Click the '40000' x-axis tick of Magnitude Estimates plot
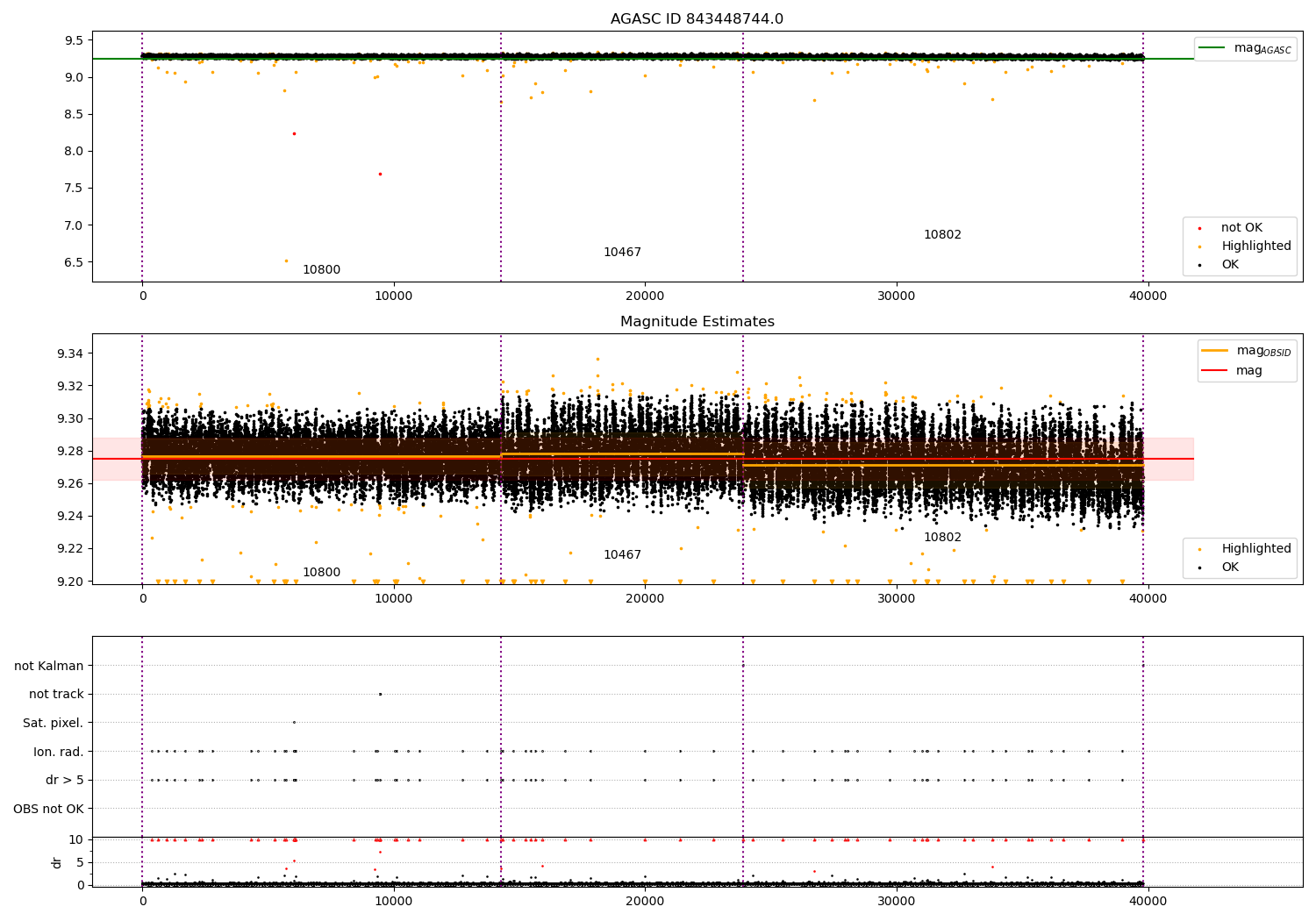This screenshot has height=921, width=1316. point(1148,599)
